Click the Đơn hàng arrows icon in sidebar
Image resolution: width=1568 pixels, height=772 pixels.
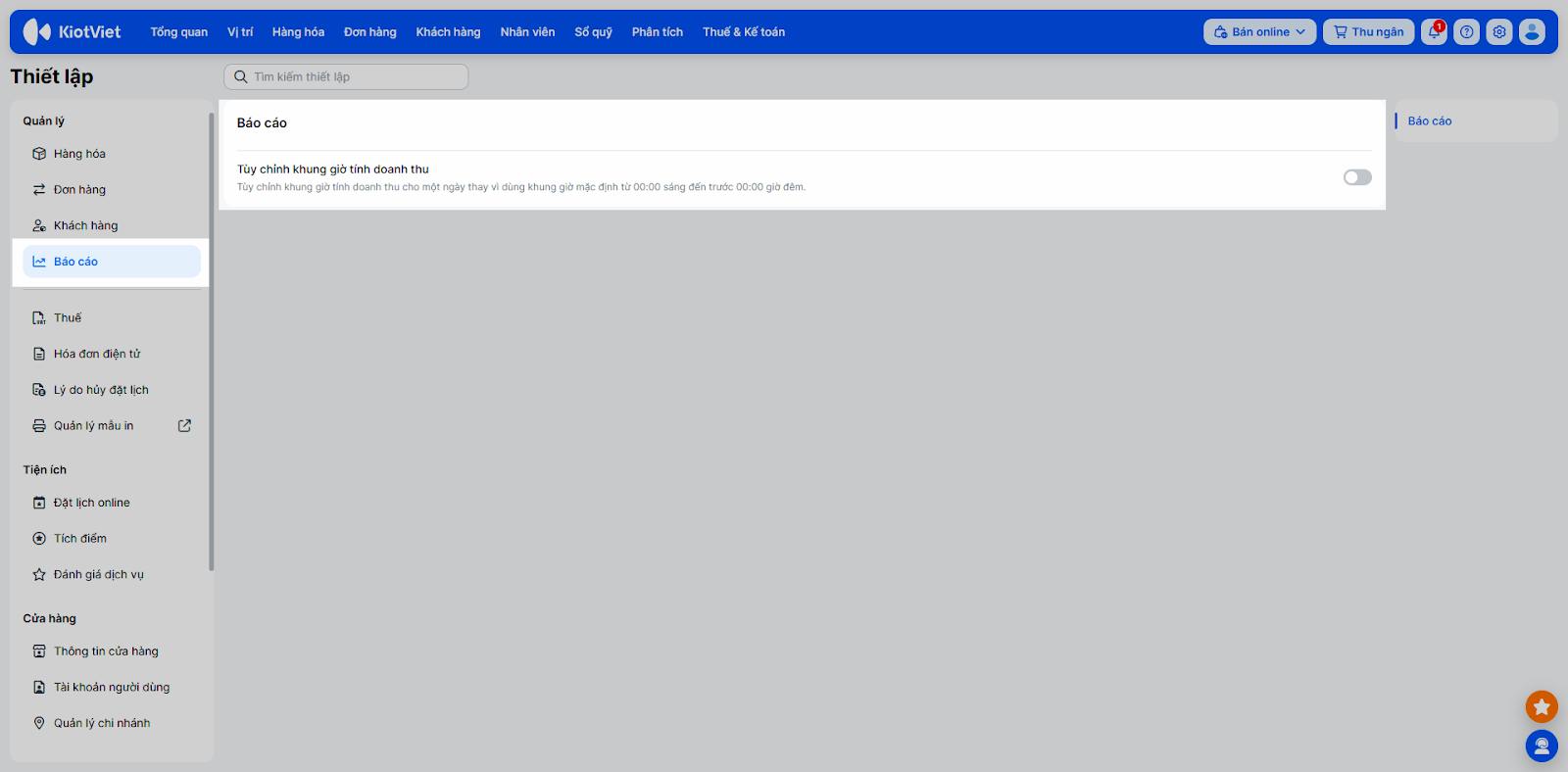point(39,190)
